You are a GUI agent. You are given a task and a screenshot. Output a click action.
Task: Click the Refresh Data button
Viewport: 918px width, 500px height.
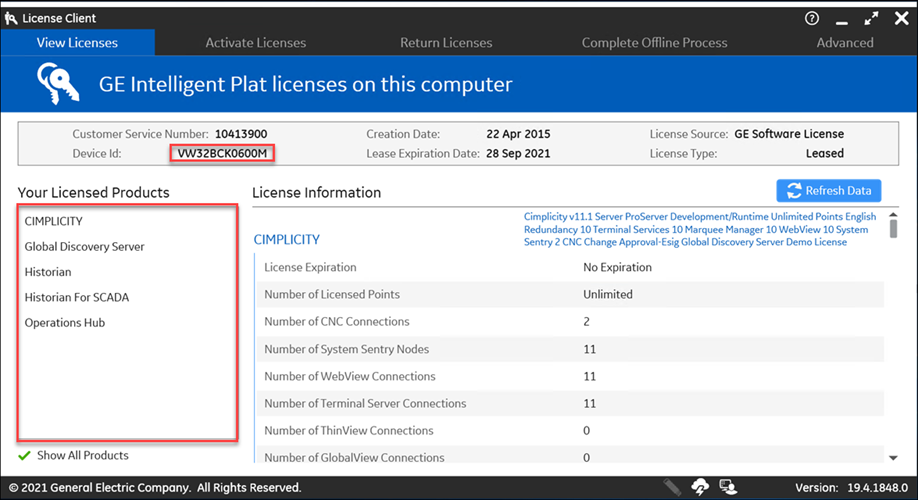coord(828,191)
